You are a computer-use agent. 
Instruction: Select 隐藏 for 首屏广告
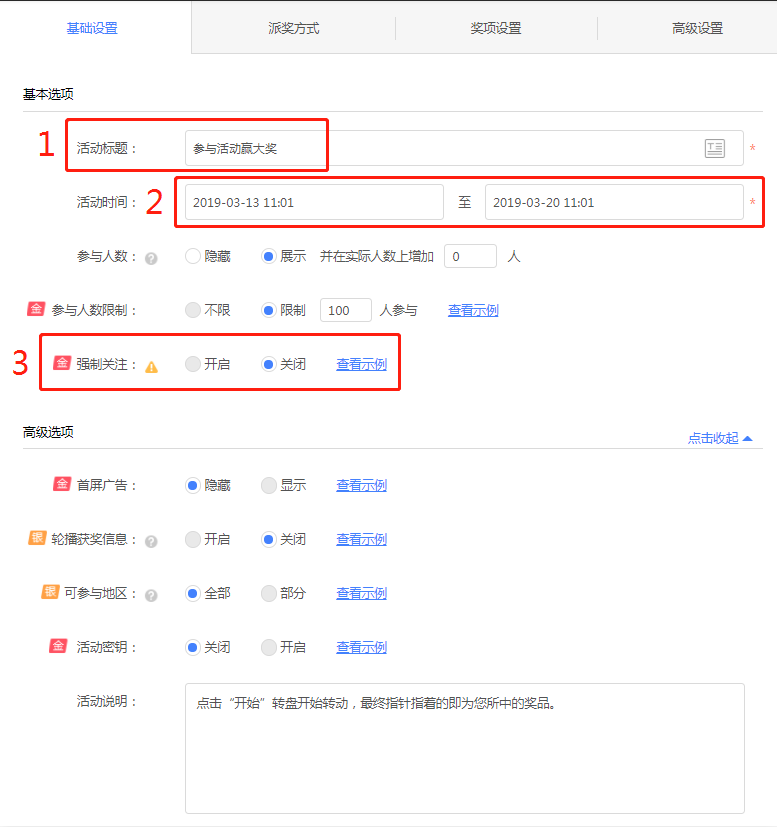tap(193, 485)
